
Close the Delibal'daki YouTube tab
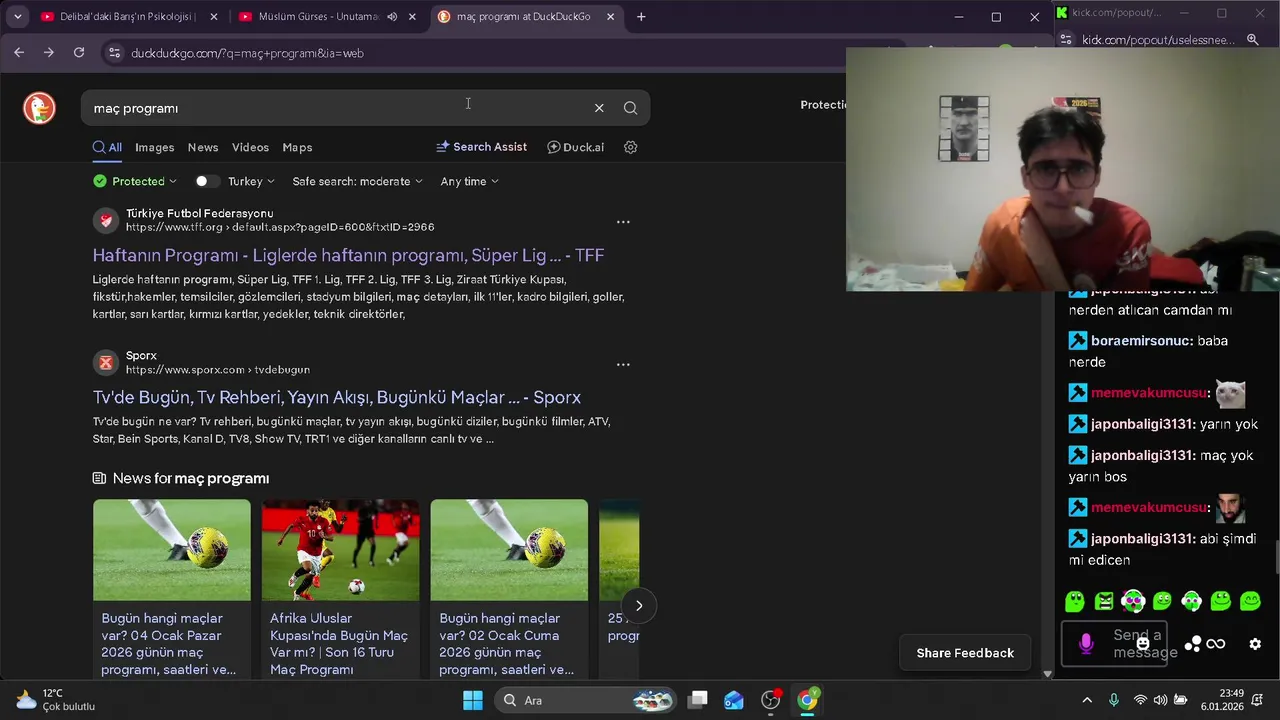pos(213,17)
